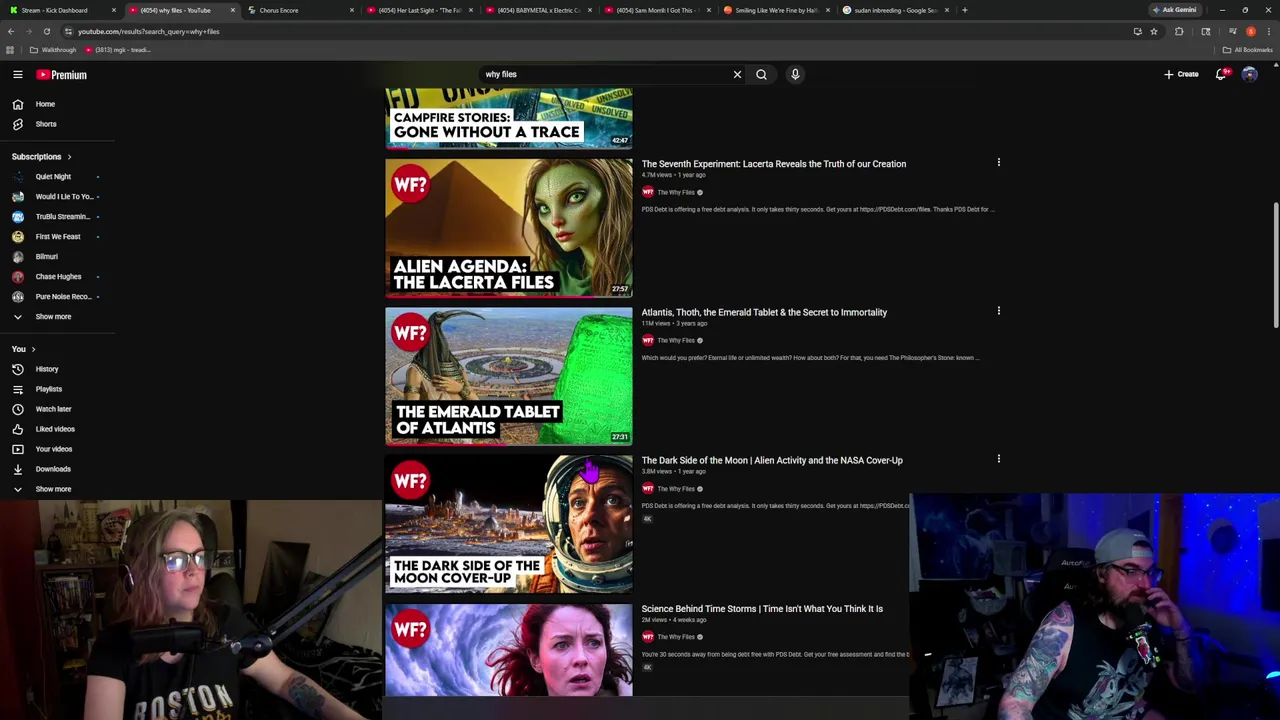This screenshot has height=720, width=1280.
Task: Open the All Bookmarks folder
Action: click(x=1247, y=50)
